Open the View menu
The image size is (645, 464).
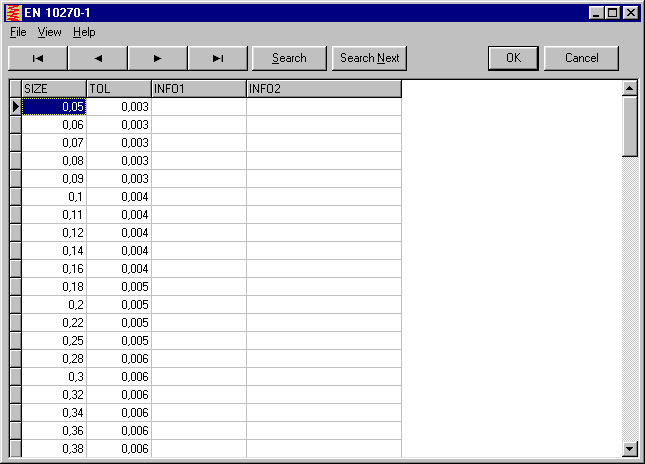50,32
